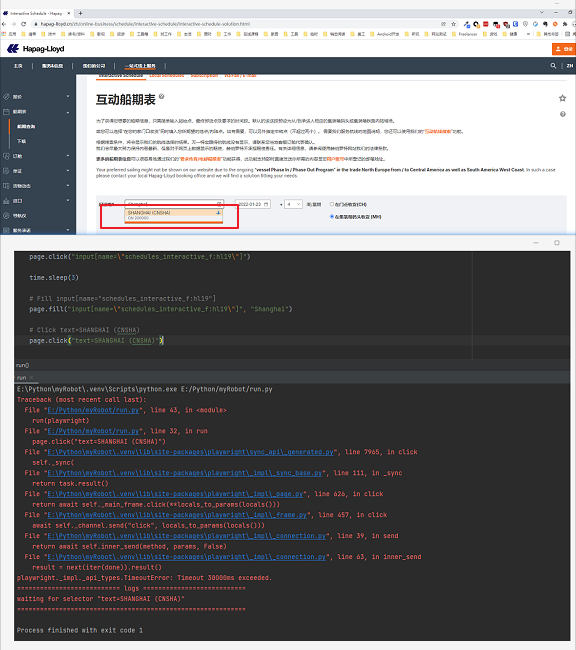This screenshot has width=576, height=650.
Task: Open the _frame.py traceback link
Action: tap(177, 515)
